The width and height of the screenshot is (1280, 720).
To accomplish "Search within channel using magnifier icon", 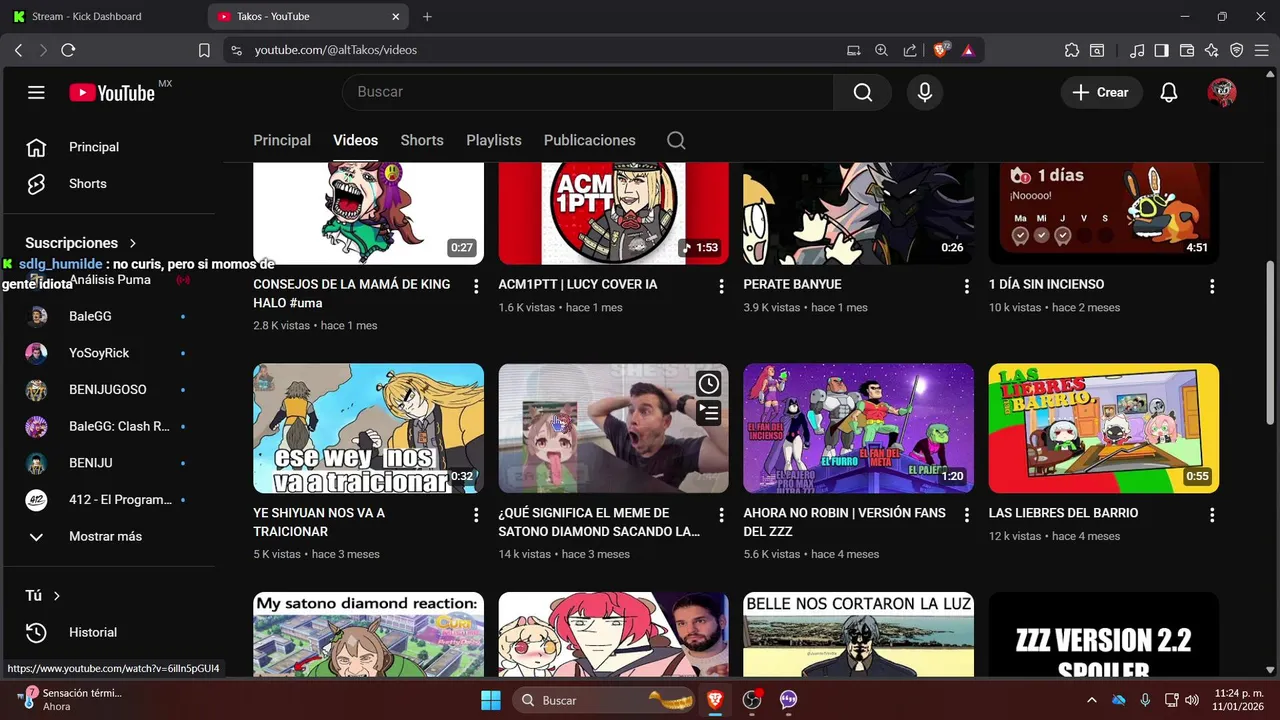I will point(676,140).
